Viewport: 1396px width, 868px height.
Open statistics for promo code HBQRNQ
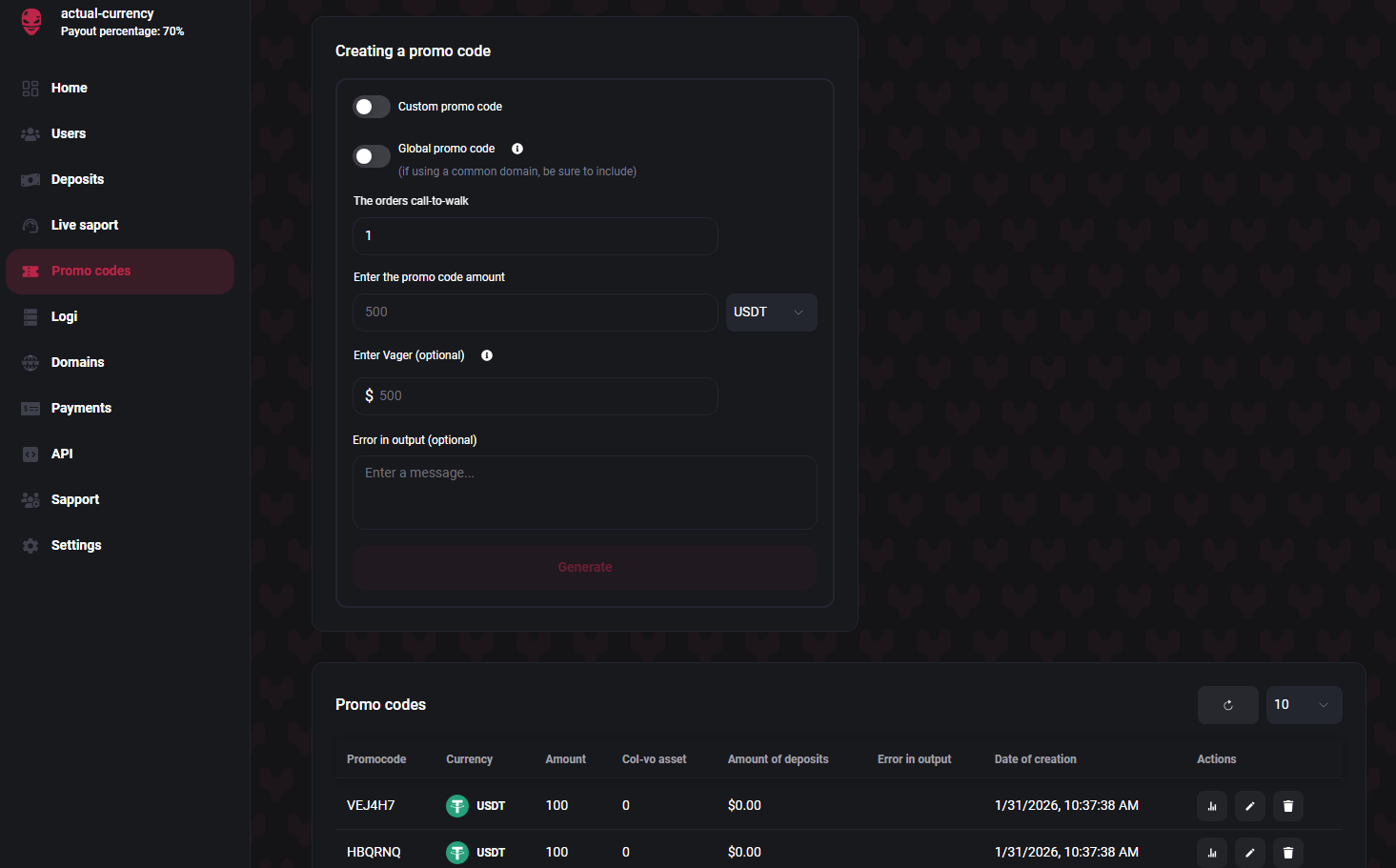[x=1212, y=853]
